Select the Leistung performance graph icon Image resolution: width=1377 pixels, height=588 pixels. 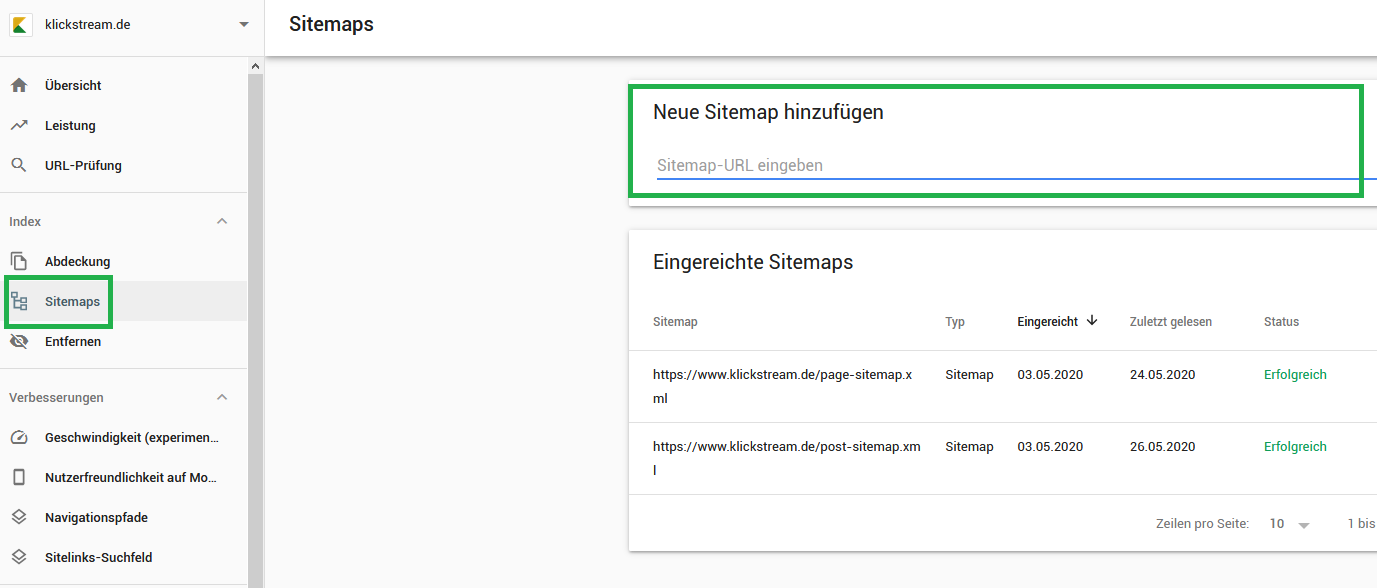click(x=20, y=125)
